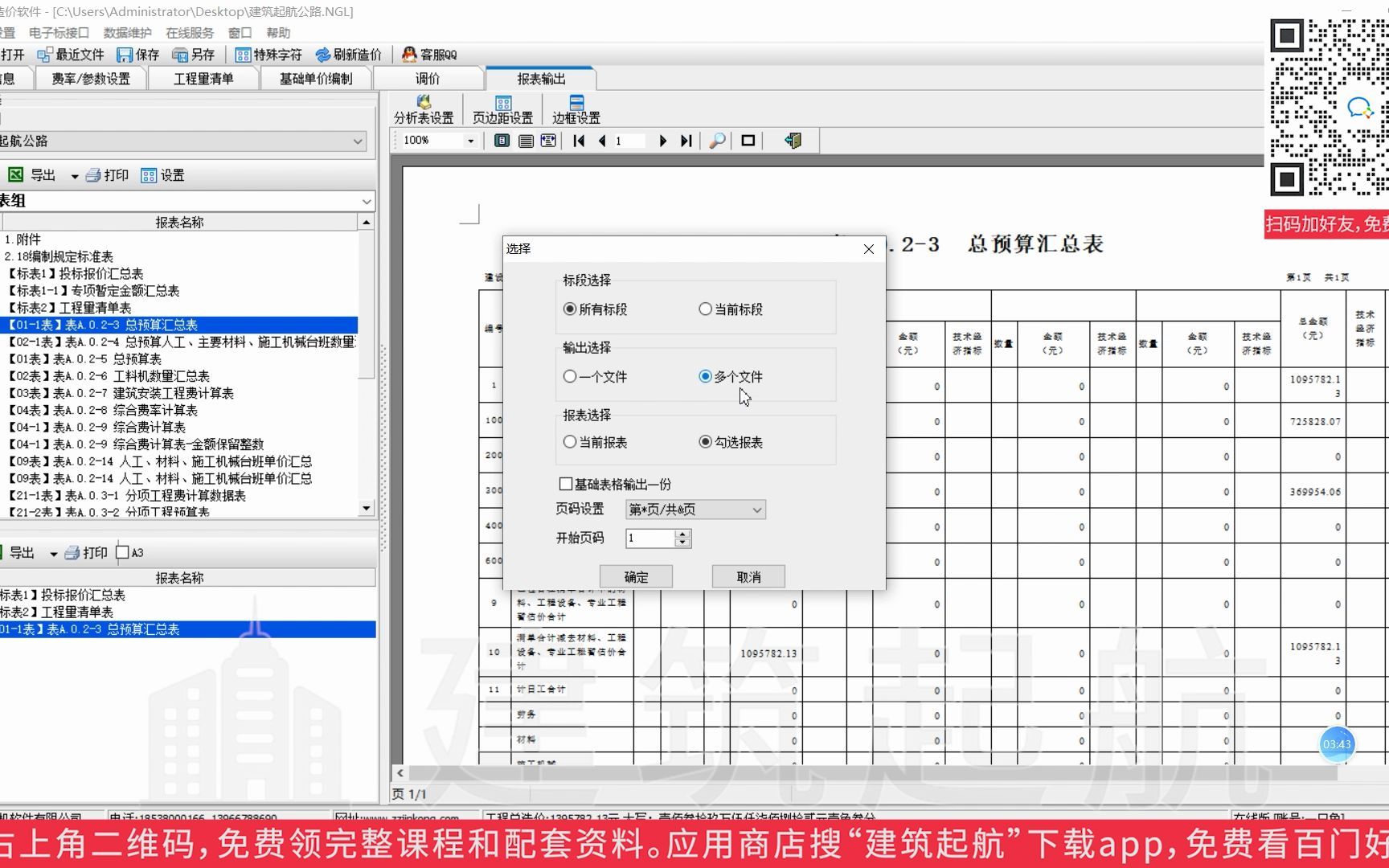The width and height of the screenshot is (1389, 868).
Task: Go to the previous preview page
Action: coord(602,141)
